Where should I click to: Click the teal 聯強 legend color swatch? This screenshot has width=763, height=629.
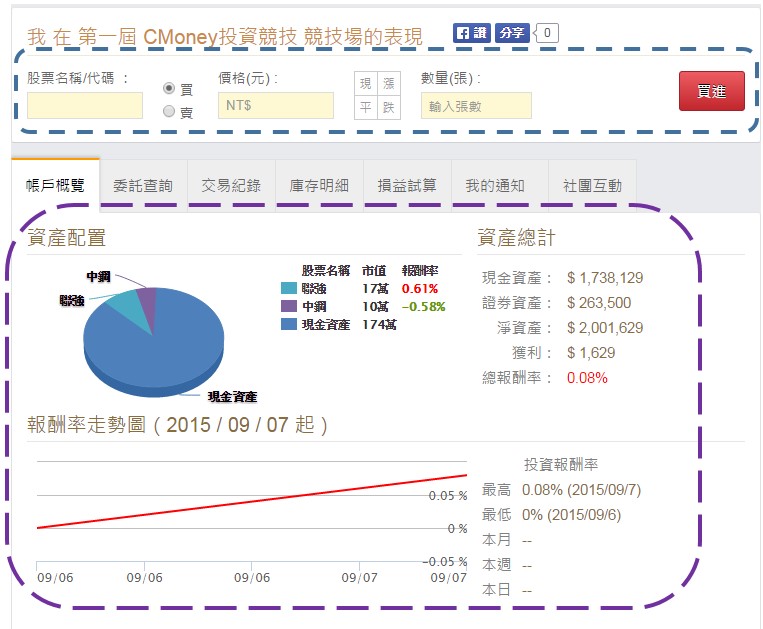(289, 288)
